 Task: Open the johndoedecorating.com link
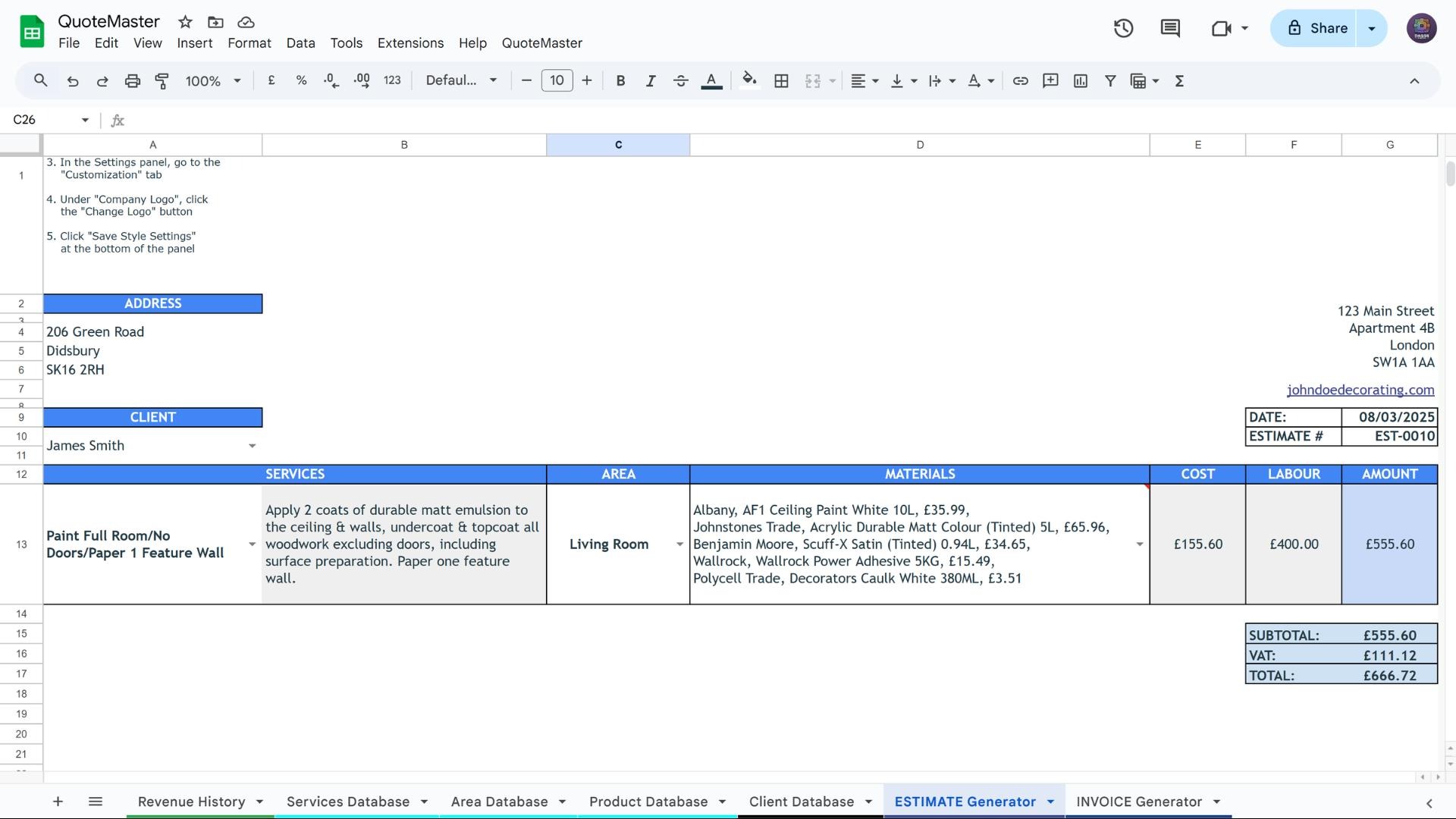point(1360,390)
